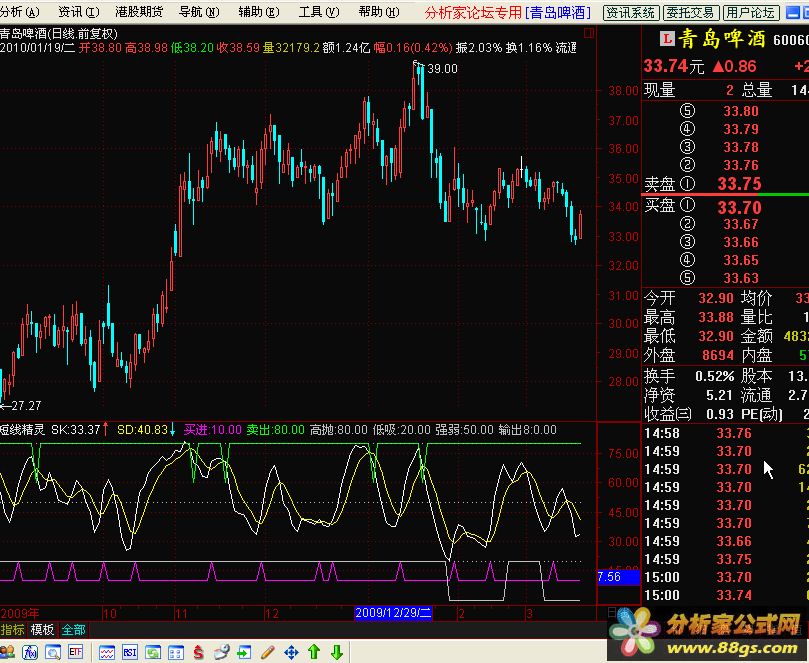
Task: Open the users/contacts icon in bottom toolbar
Action: 7,652
